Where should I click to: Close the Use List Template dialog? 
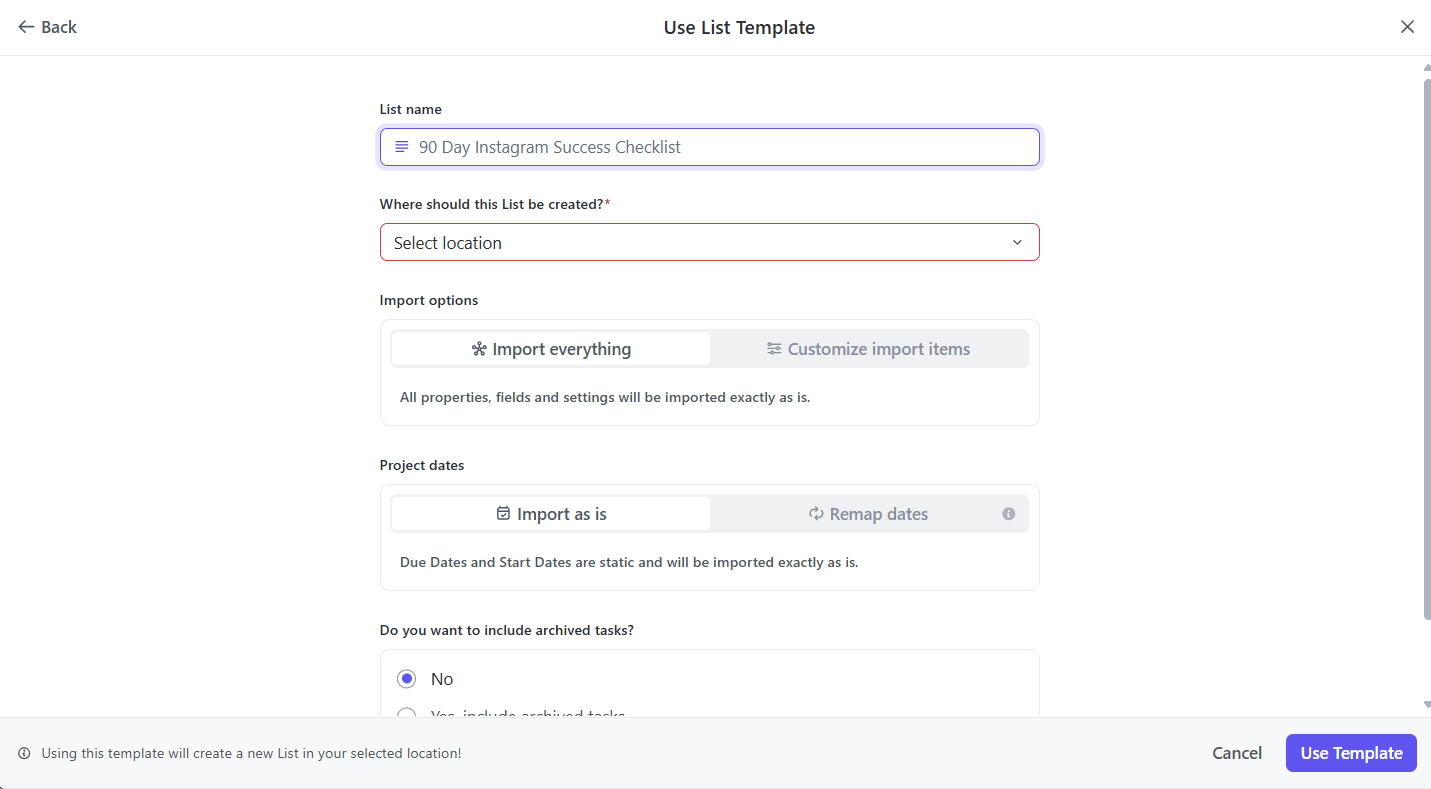[1407, 27]
